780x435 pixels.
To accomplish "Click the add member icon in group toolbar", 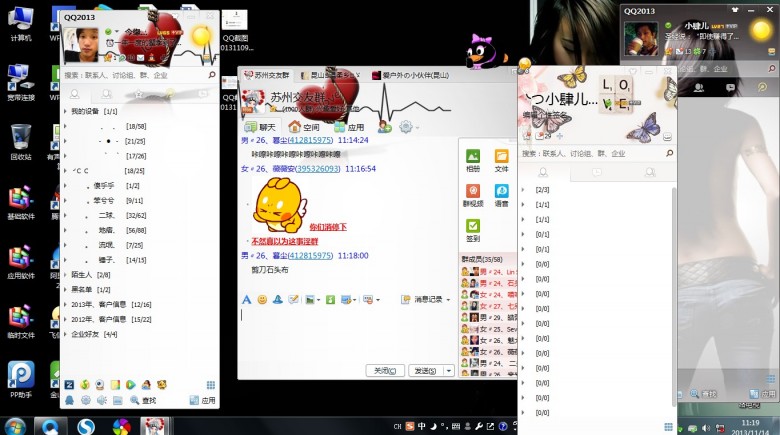I will [385, 127].
